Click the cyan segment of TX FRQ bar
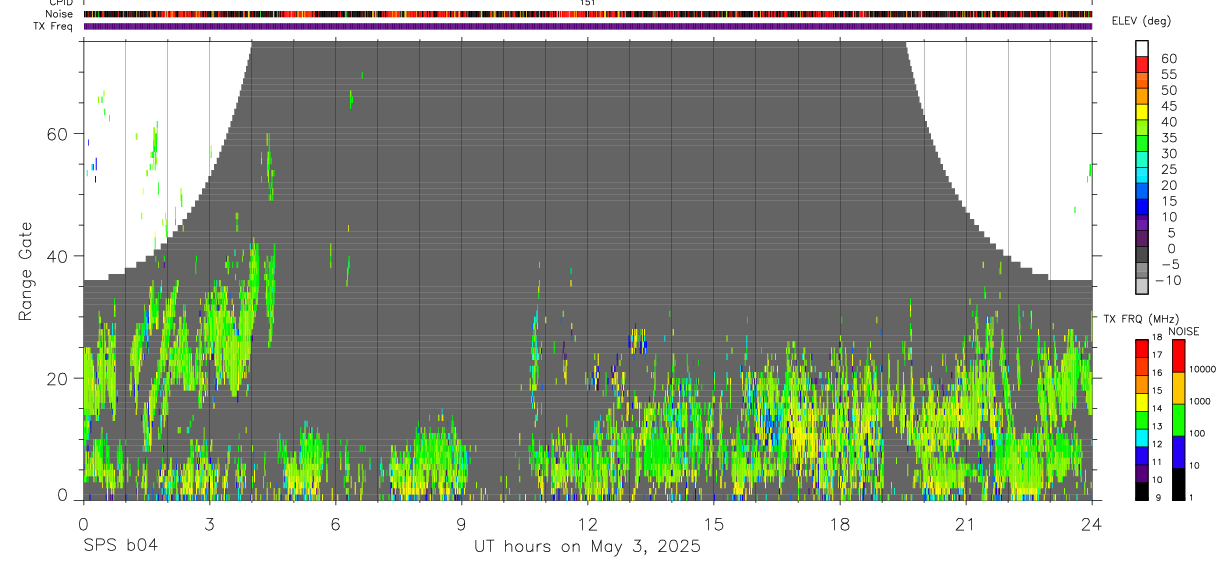Screen dimensions: 1228x567 tap(1142, 438)
